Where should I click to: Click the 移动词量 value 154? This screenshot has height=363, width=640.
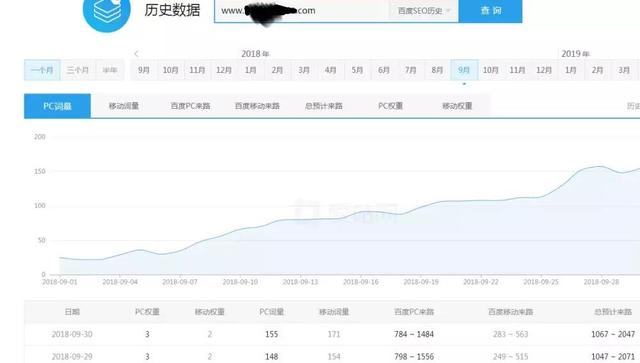pyautogui.click(x=334, y=356)
